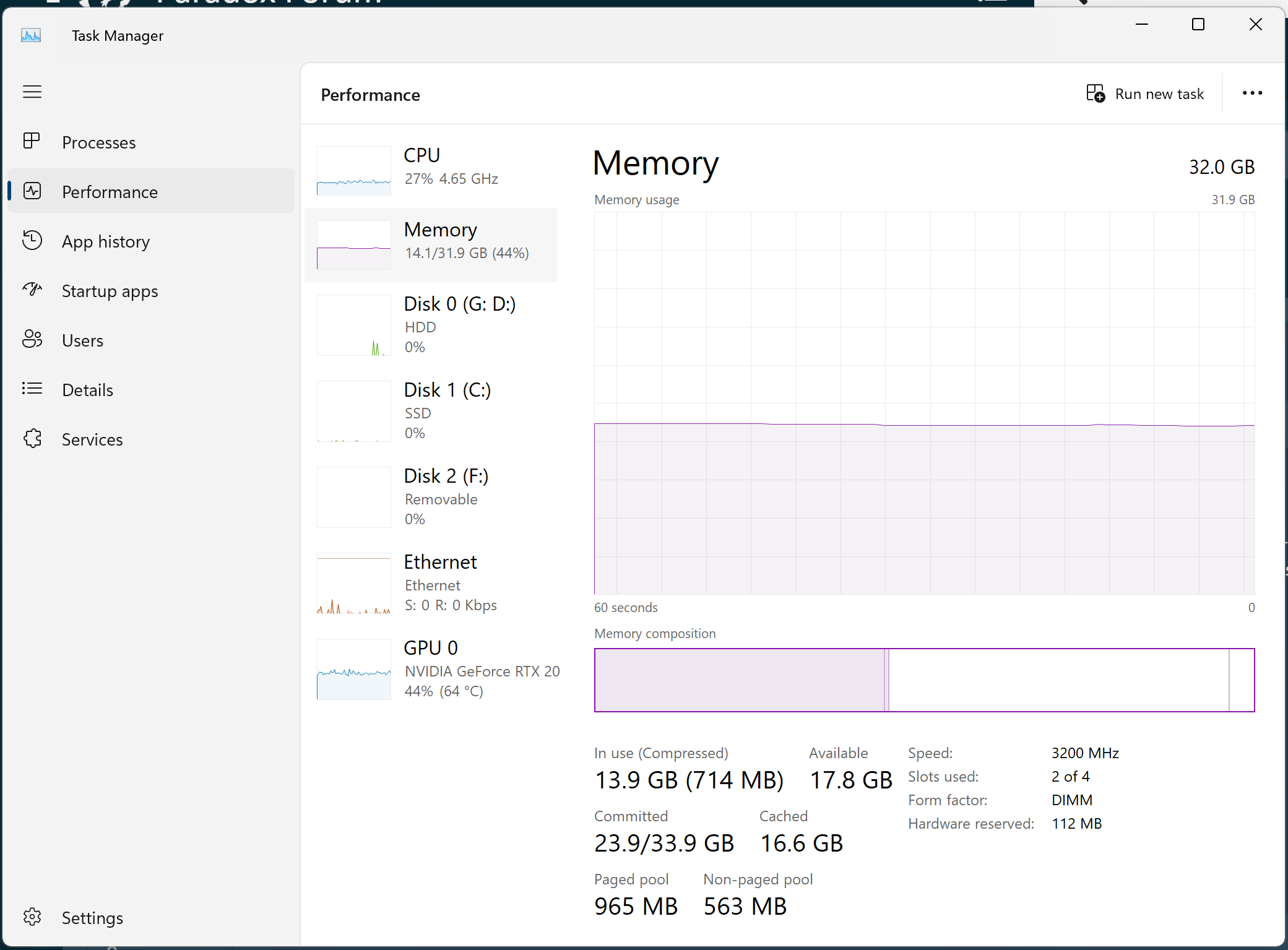This screenshot has width=1288, height=950.
Task: Select the CPU performance graph
Action: (354, 171)
